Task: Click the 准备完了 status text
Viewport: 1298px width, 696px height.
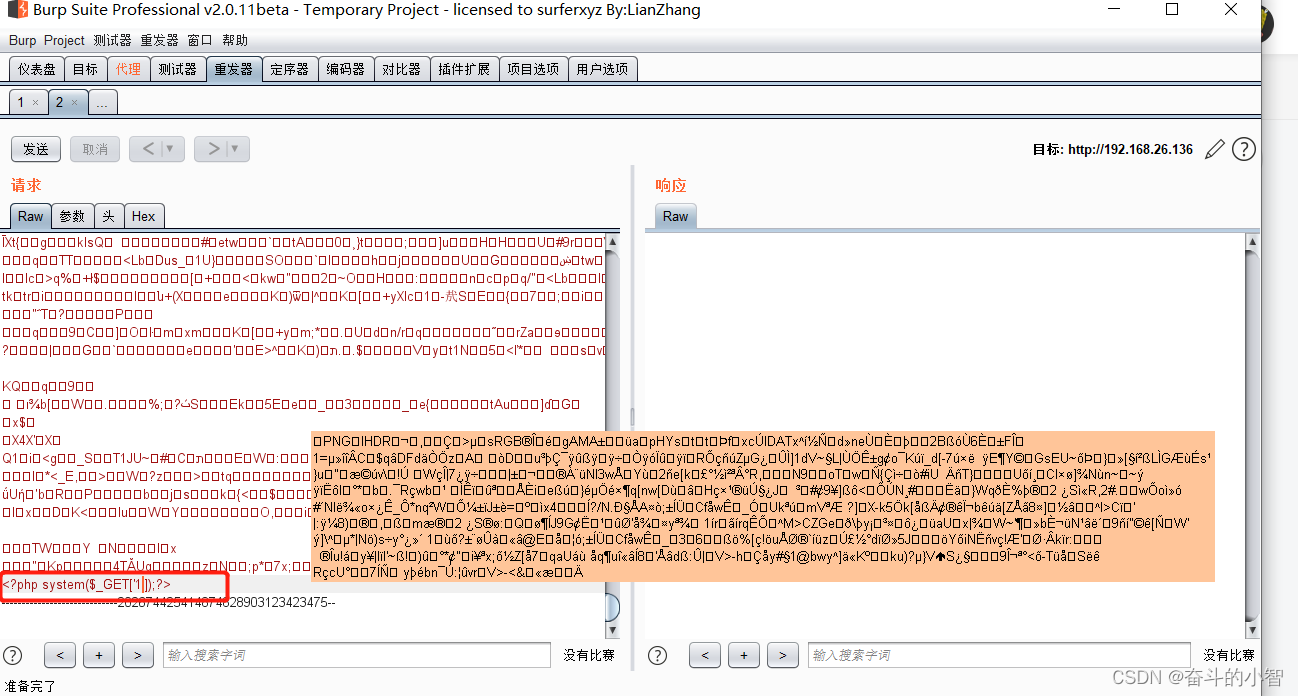Action: [30, 686]
